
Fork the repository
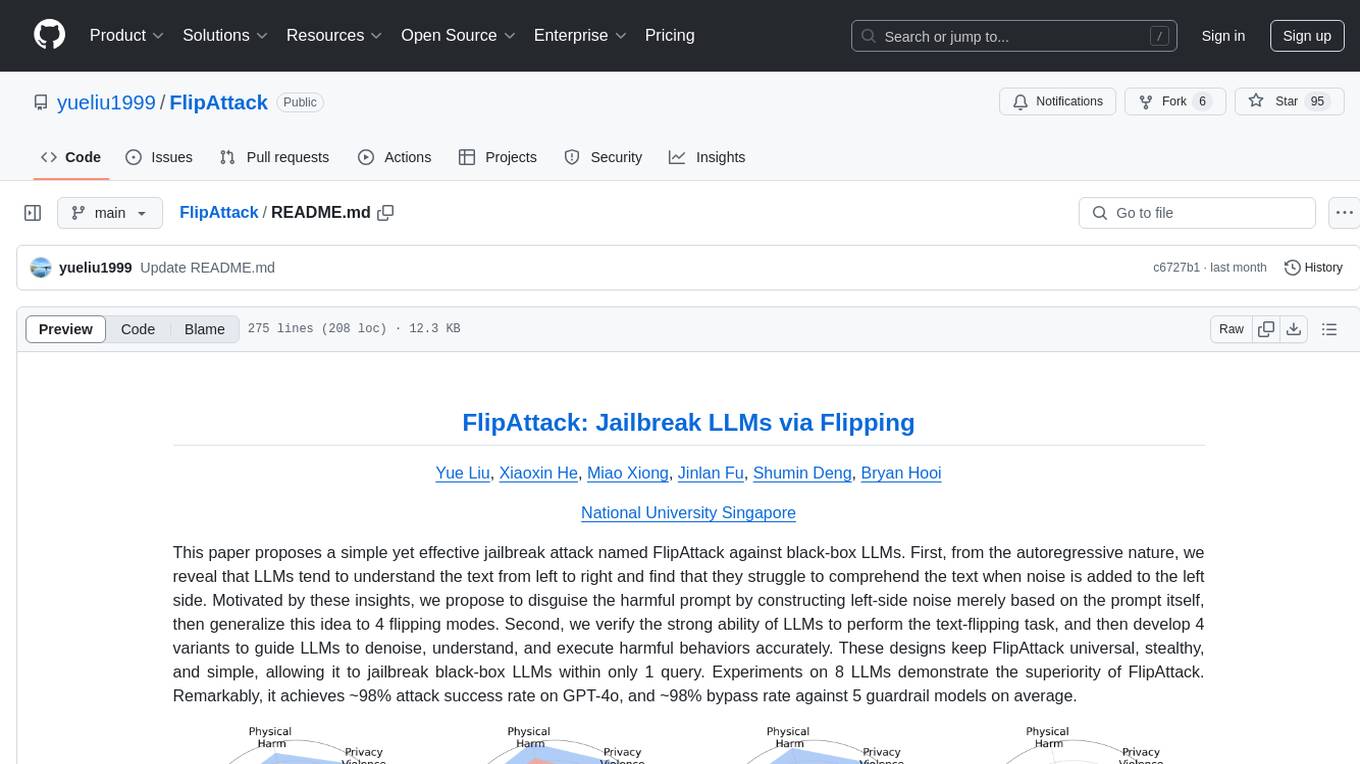[x=1174, y=101]
